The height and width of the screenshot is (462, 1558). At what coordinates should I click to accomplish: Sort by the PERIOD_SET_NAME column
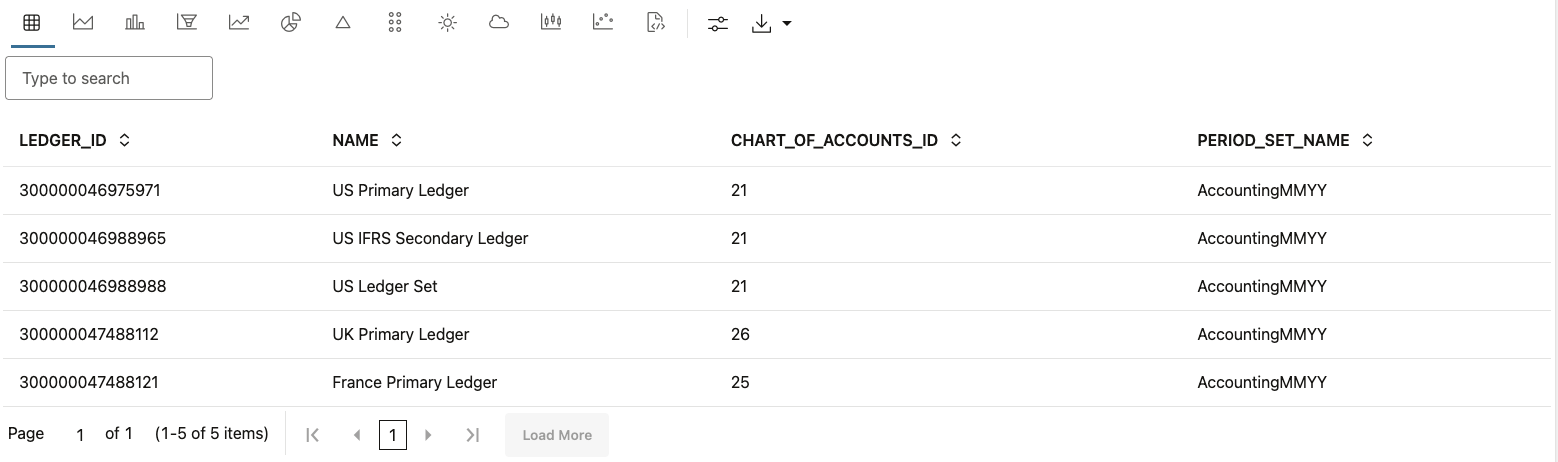(1367, 141)
